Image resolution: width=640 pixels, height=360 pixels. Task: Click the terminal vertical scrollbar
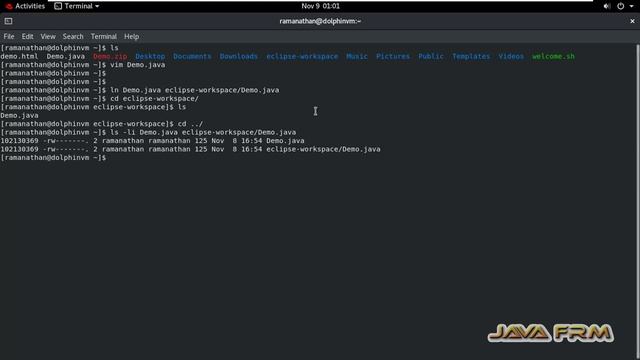pyautogui.click(x=638, y=200)
